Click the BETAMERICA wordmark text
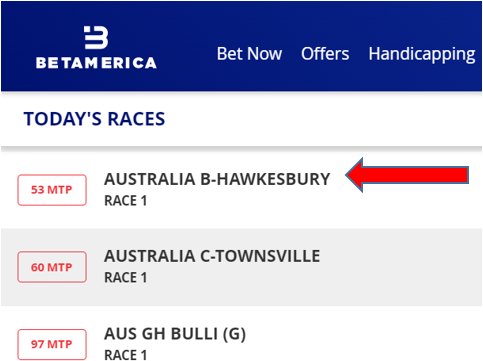The image size is (483, 361). point(96,63)
